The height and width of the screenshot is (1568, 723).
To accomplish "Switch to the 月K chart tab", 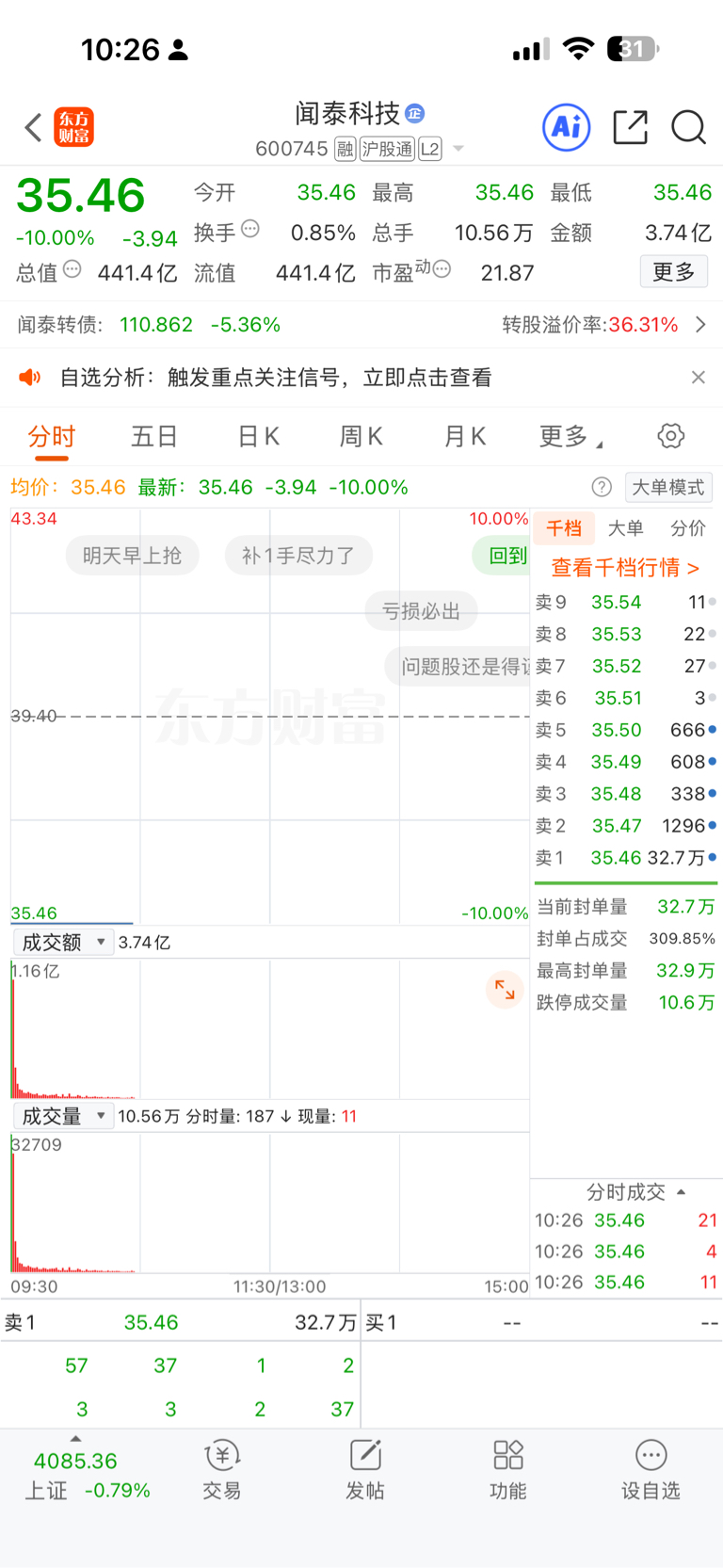I will (x=465, y=436).
